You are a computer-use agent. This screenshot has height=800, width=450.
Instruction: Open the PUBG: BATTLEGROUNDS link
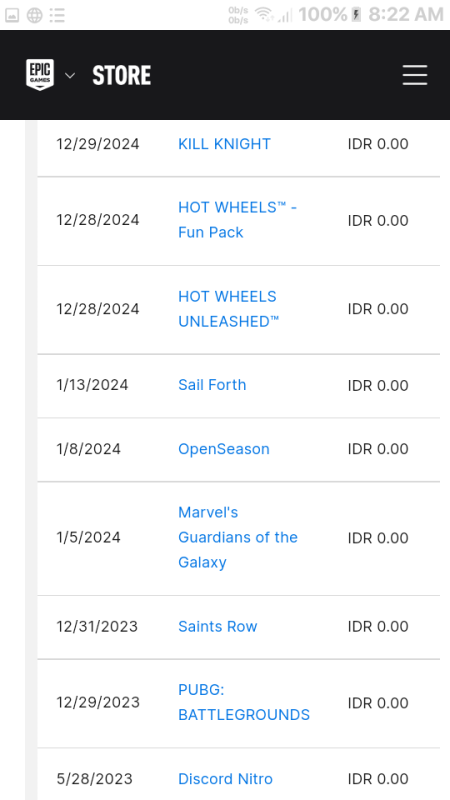(x=244, y=702)
